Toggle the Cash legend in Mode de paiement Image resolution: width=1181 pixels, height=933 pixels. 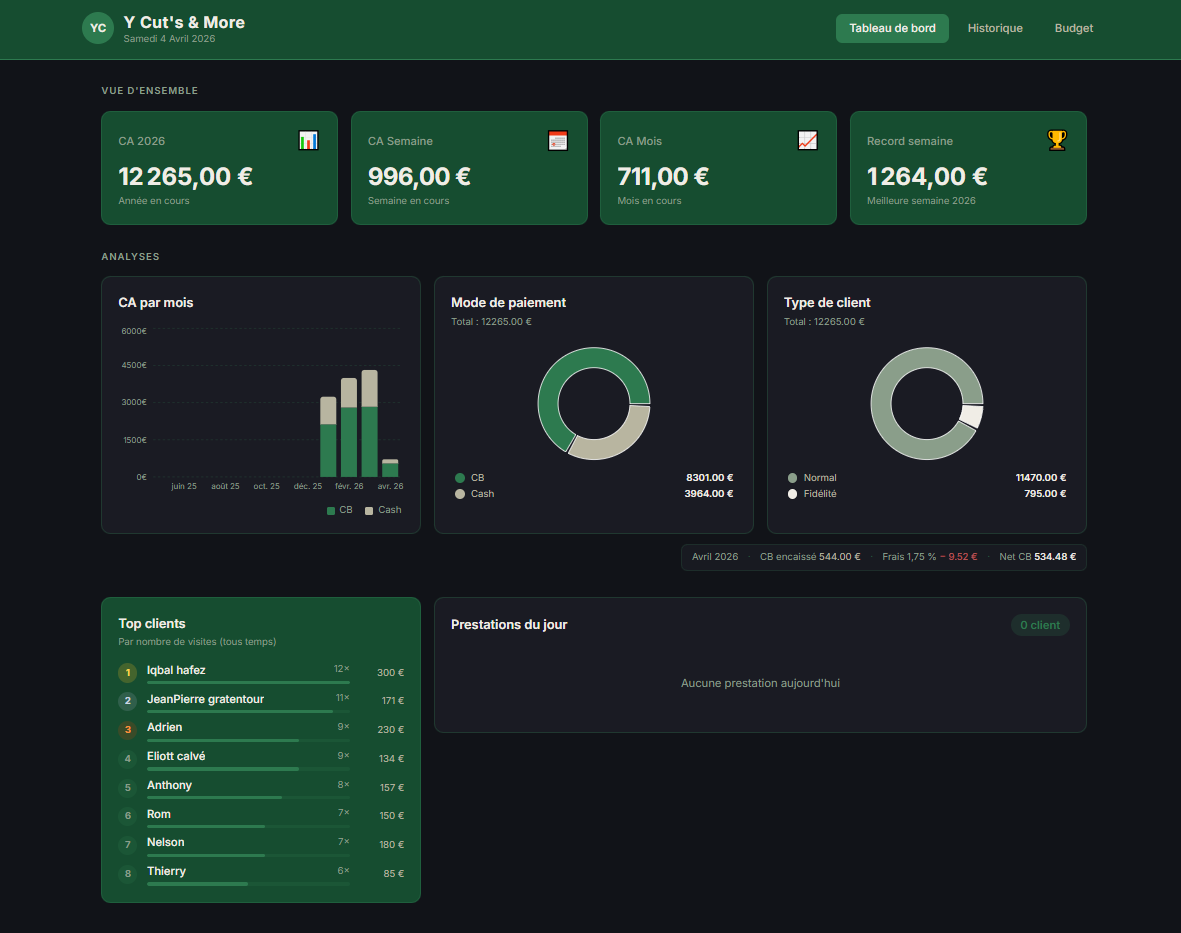[459, 493]
